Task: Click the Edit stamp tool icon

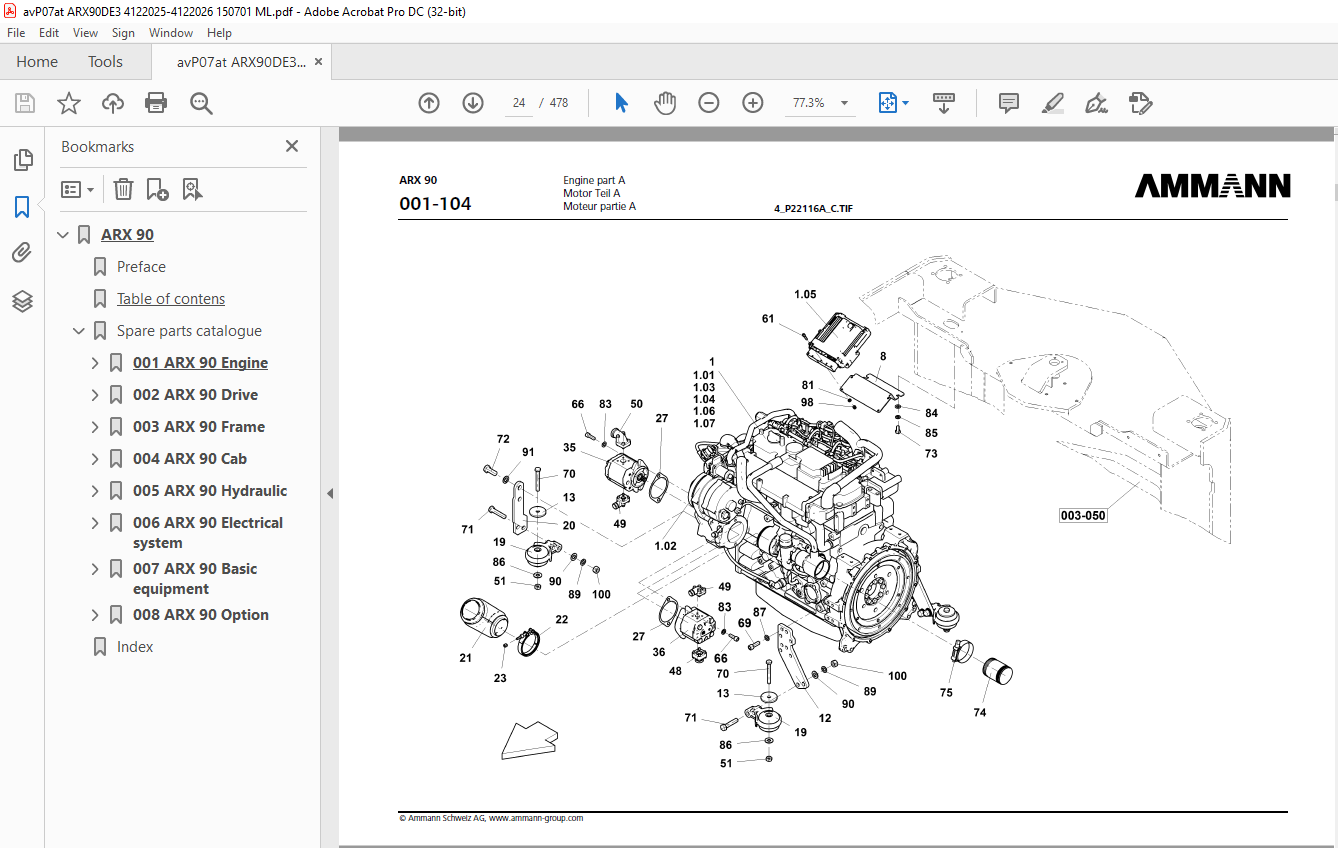Action: click(1140, 103)
